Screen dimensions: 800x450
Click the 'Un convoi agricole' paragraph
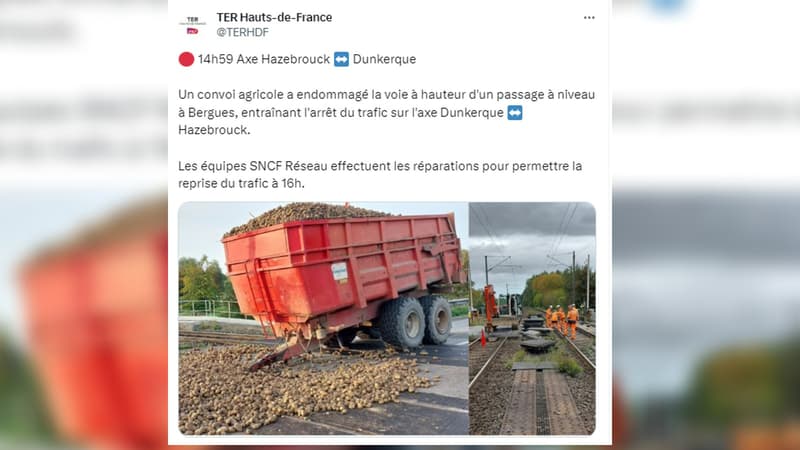(x=386, y=112)
